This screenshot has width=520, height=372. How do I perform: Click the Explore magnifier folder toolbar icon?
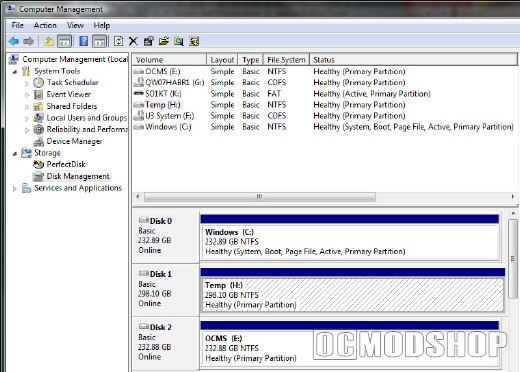point(179,41)
